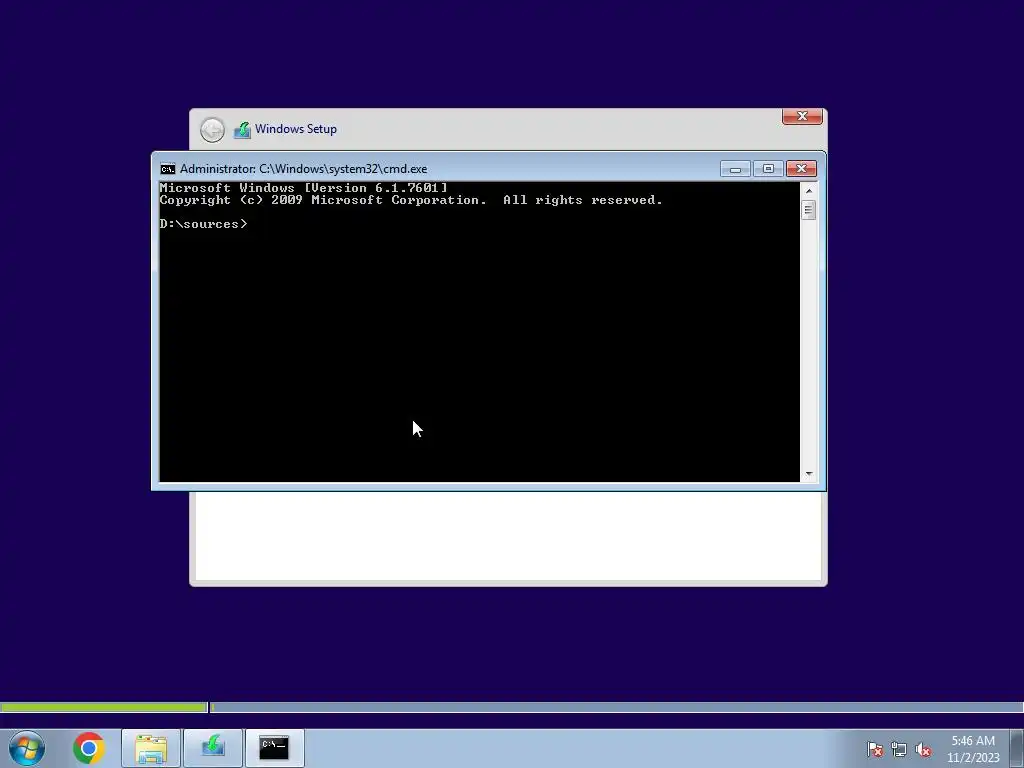Open the cmd.exe window system menu icon

(168, 169)
